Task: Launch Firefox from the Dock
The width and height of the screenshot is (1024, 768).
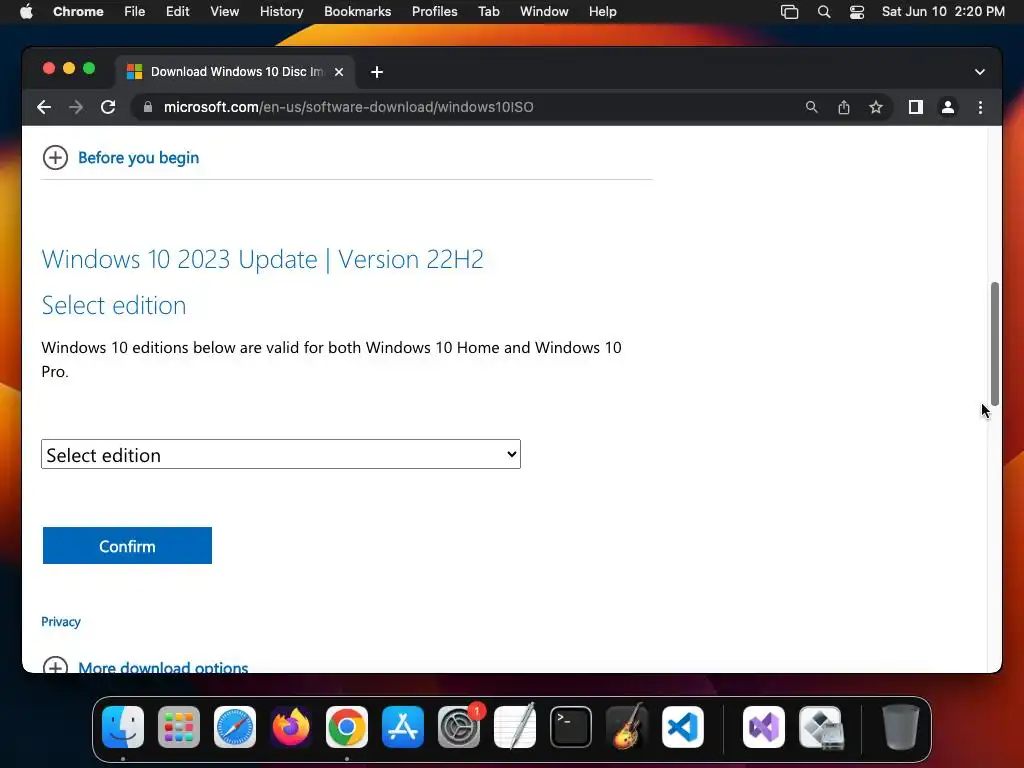Action: [291, 727]
